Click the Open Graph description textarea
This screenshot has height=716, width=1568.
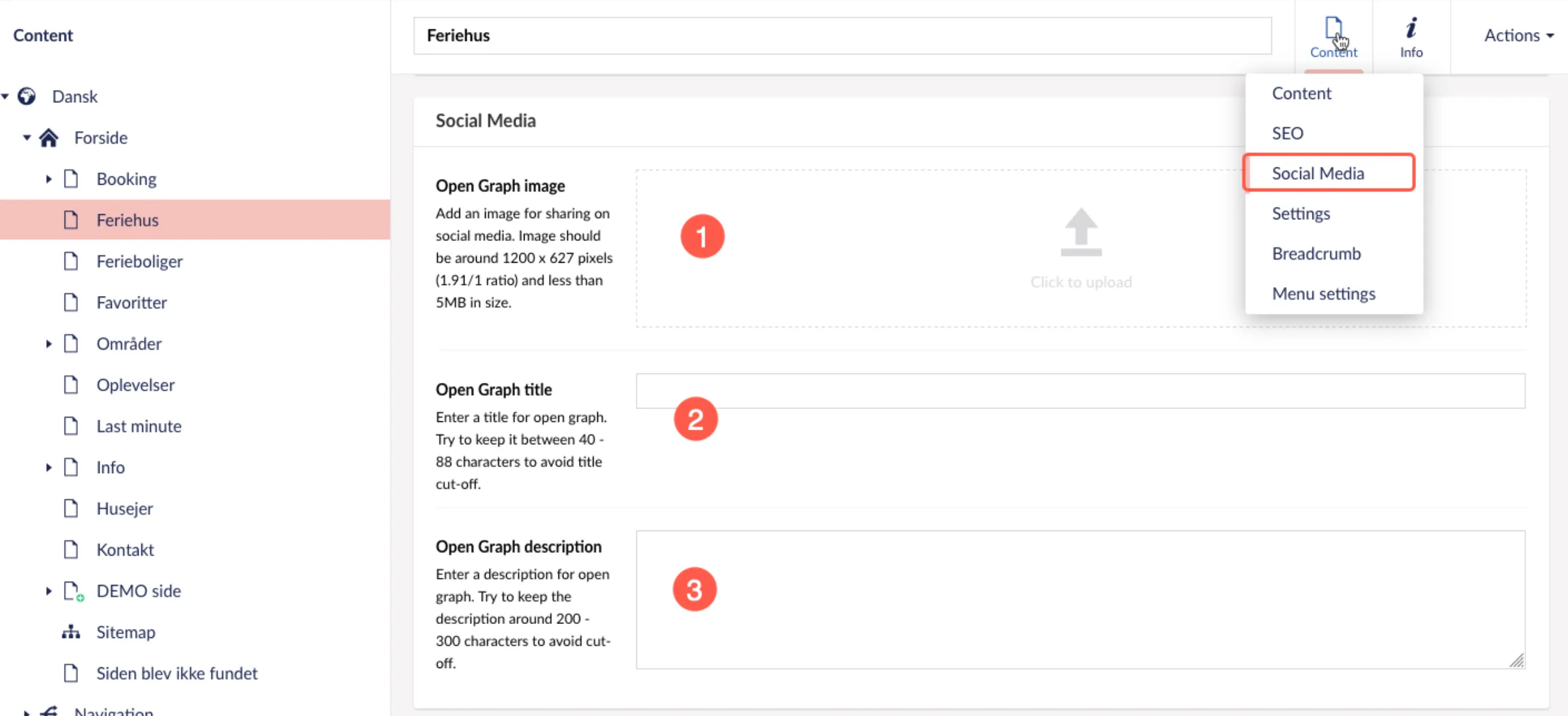point(1080,600)
